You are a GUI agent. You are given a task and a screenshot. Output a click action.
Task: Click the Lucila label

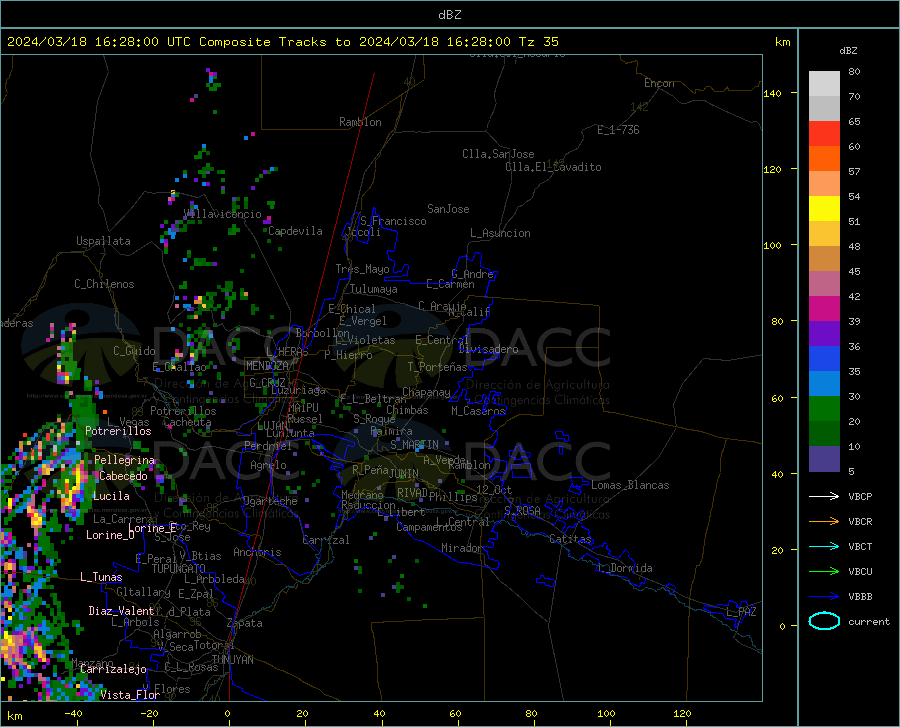111,496
